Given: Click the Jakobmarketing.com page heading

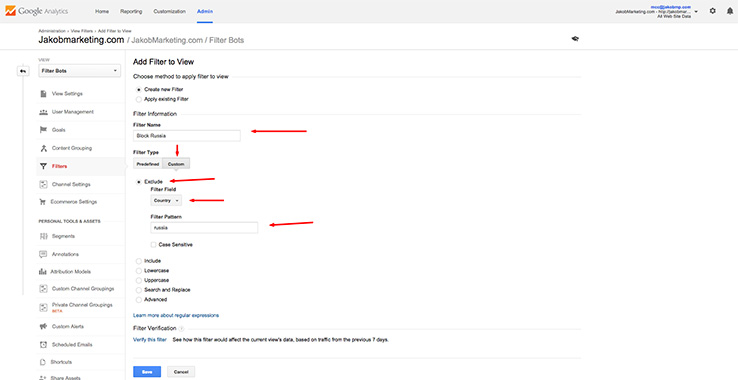Looking at the screenshot, I should tap(81, 40).
